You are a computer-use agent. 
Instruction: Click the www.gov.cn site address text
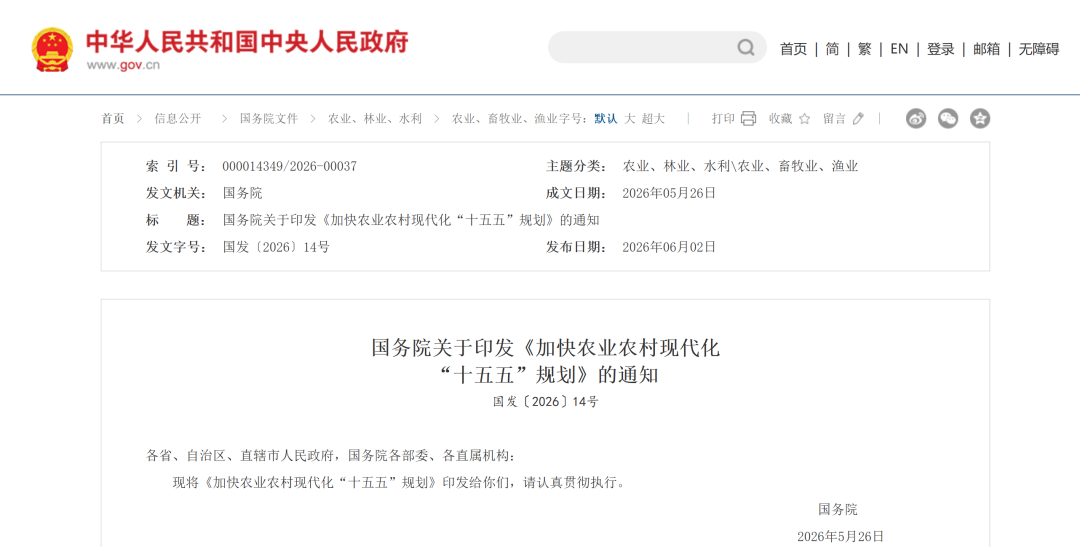(x=123, y=65)
